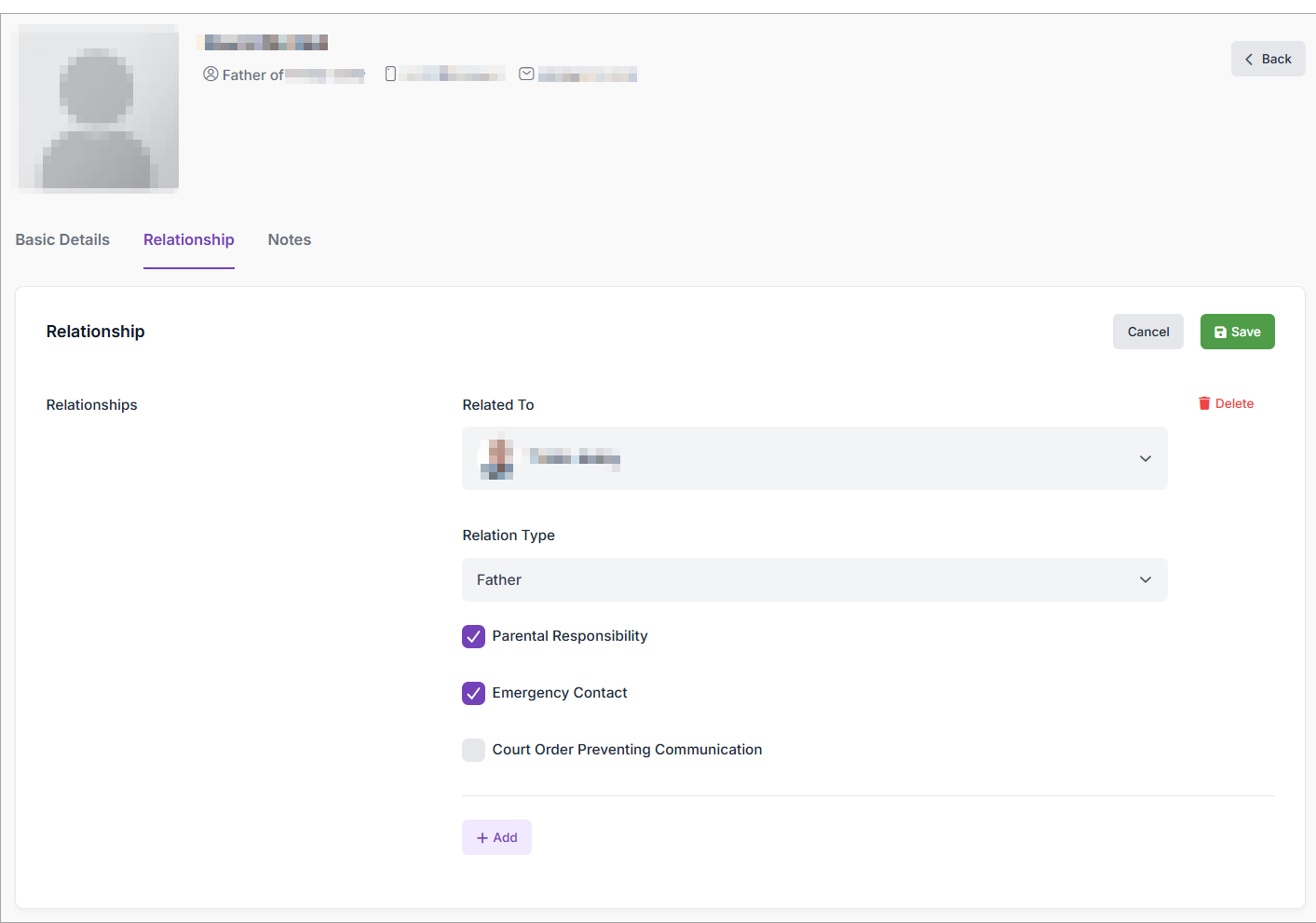Uncheck the Emergency Contact checkbox
1316x923 pixels.
point(473,693)
